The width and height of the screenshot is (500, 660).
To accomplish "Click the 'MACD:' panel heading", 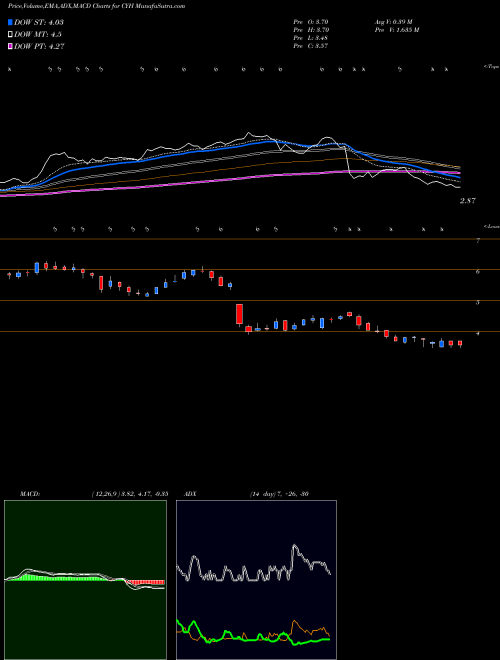I will (30, 494).
